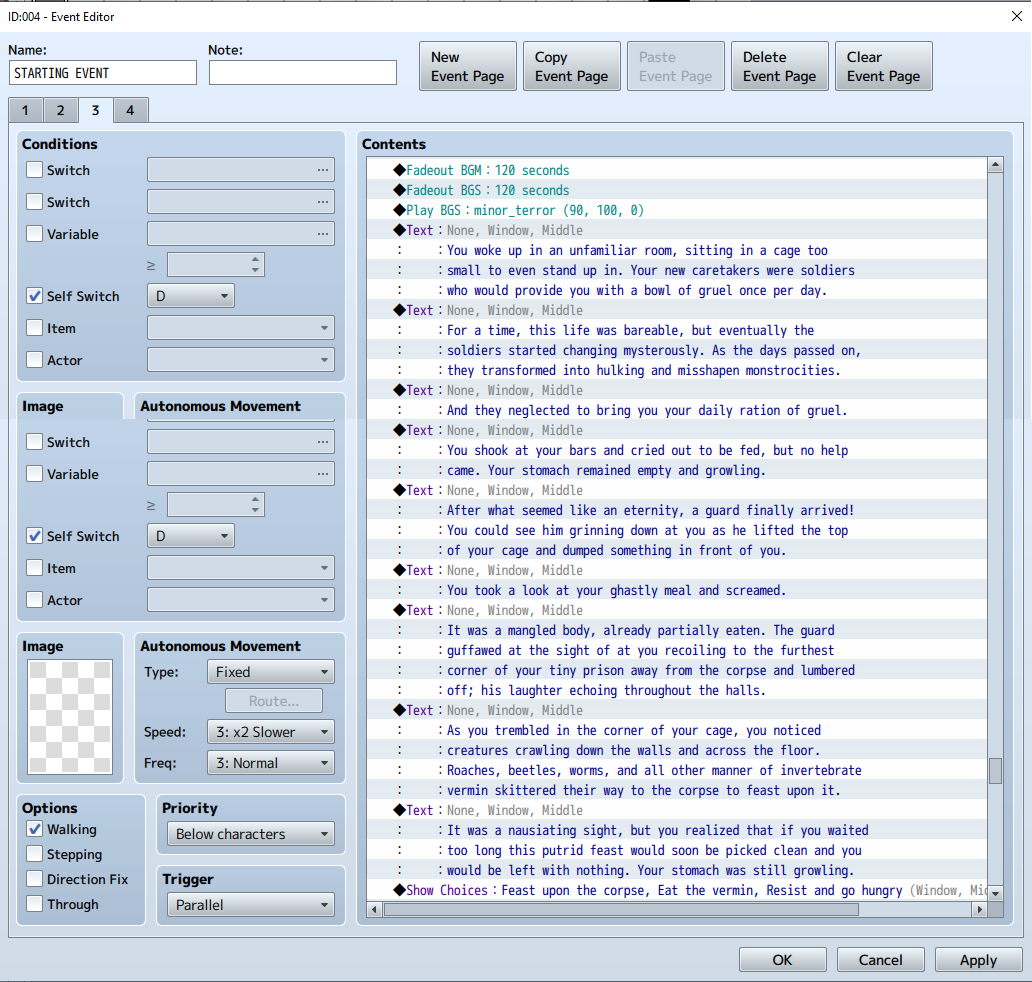Click the Apply button

click(979, 960)
